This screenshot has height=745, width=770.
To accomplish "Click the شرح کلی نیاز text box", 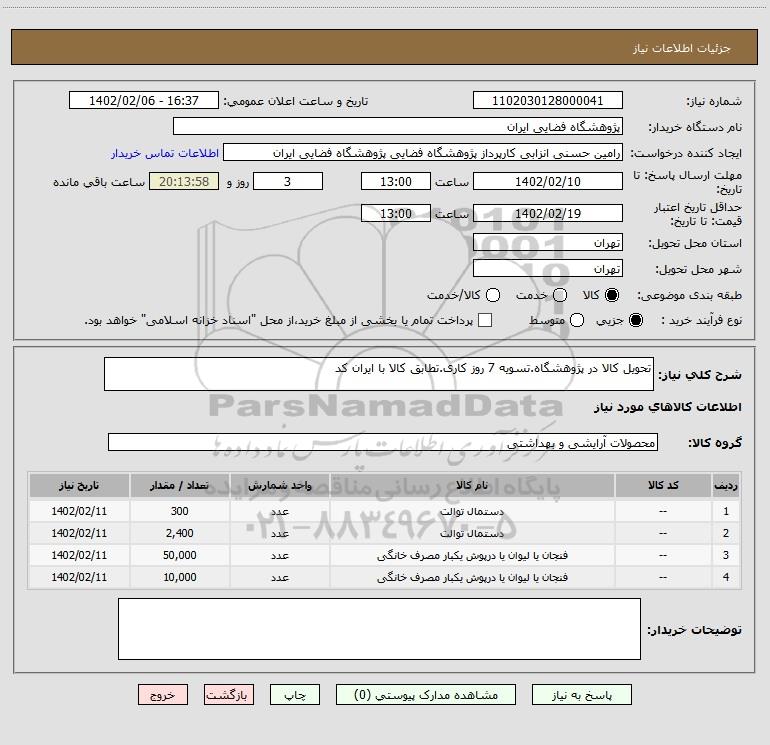I will (379, 374).
